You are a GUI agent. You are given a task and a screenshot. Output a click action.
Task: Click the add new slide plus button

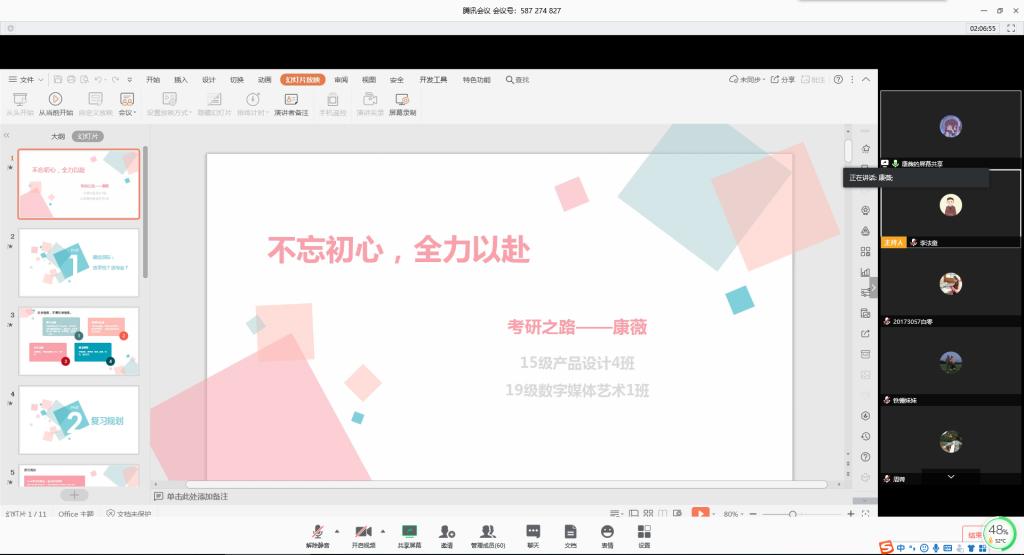tap(74, 495)
